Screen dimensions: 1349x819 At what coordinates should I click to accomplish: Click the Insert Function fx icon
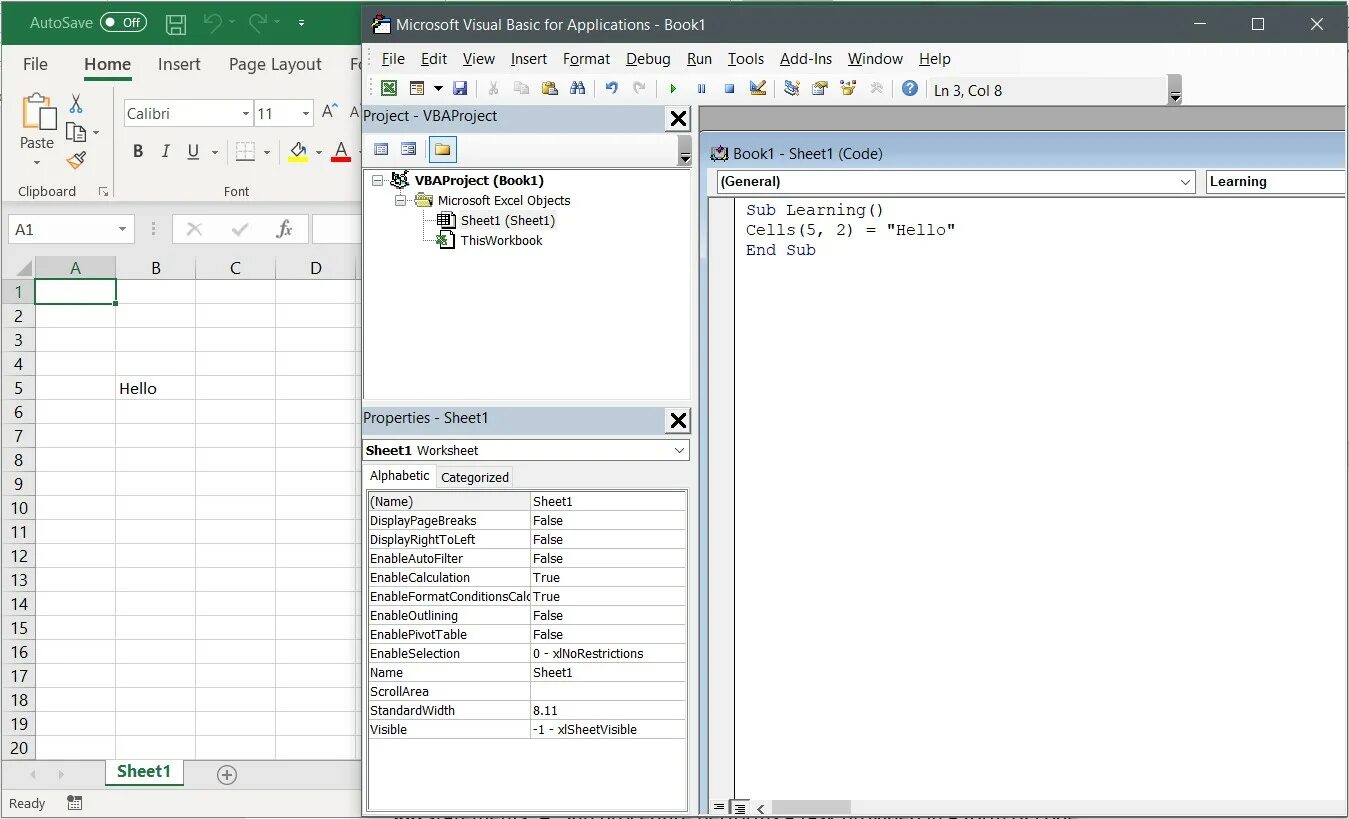(x=284, y=229)
